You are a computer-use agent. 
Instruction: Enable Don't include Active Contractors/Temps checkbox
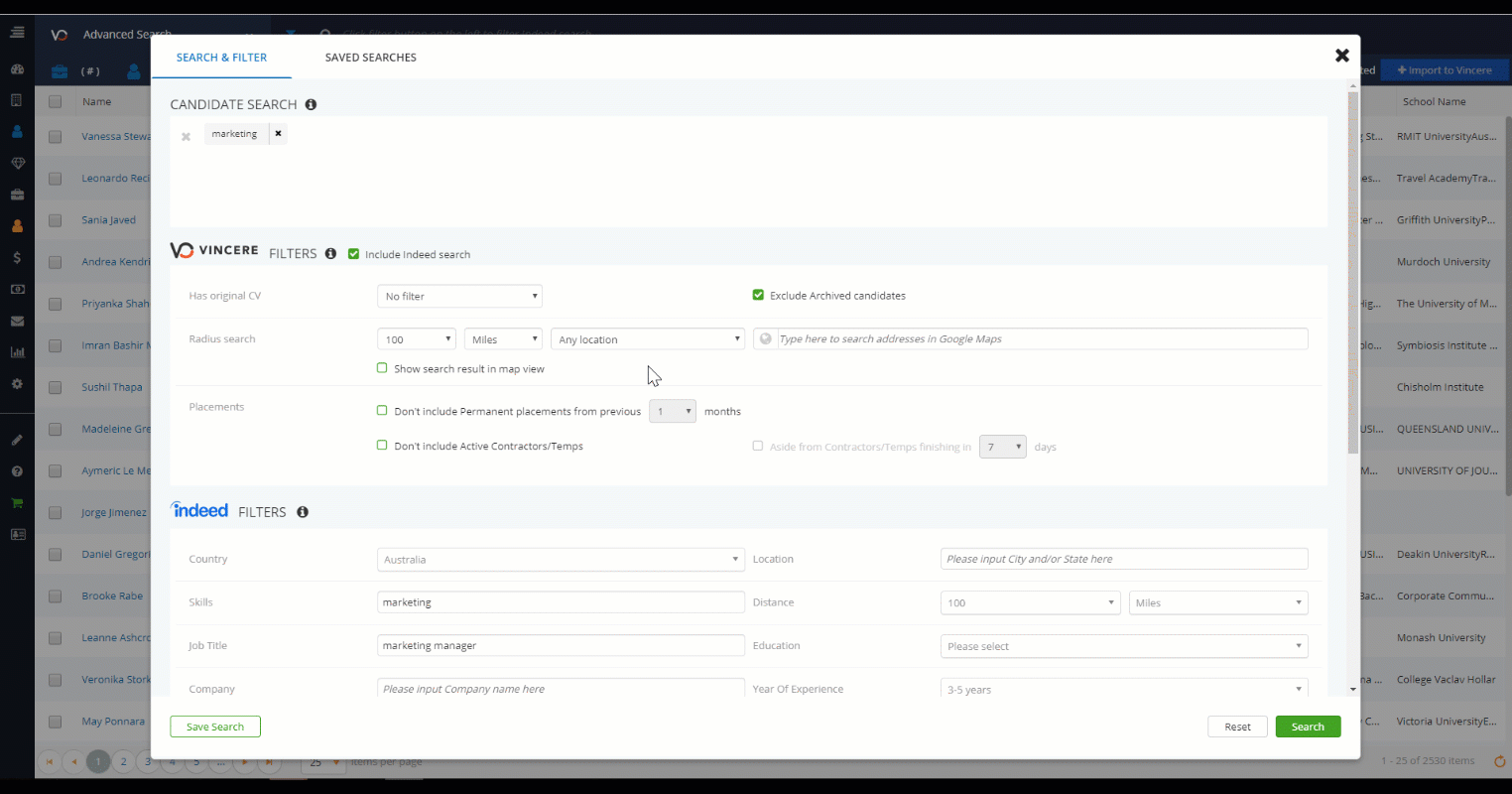coord(382,446)
